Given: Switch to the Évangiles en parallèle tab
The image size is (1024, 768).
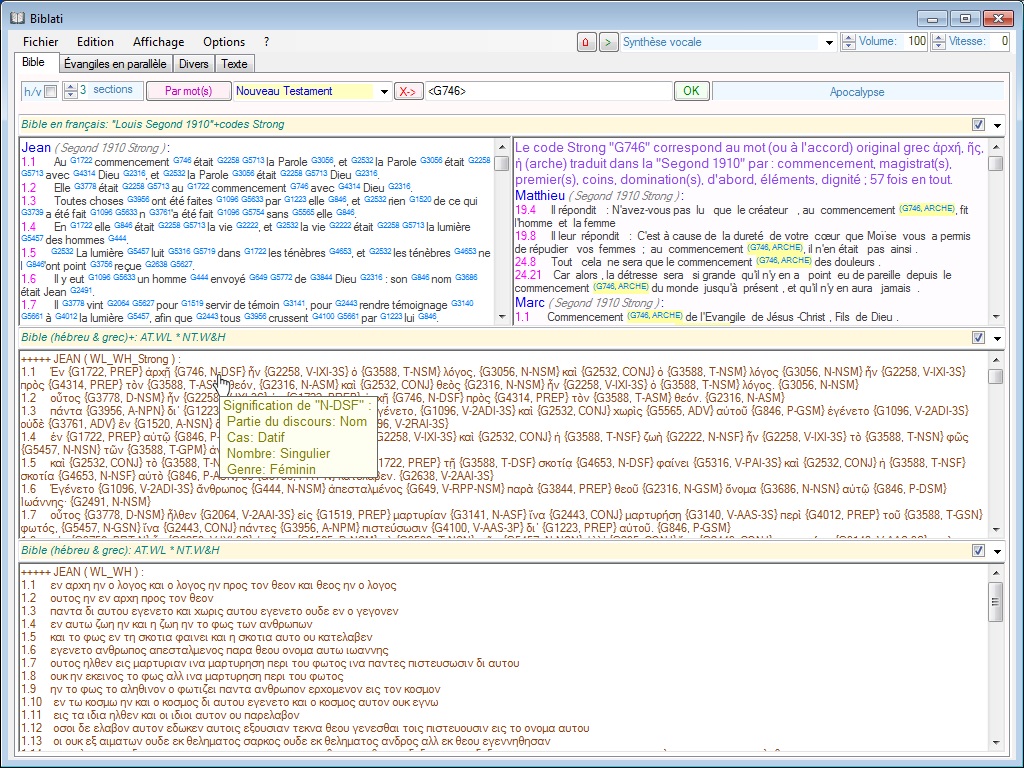Looking at the screenshot, I should 115,64.
